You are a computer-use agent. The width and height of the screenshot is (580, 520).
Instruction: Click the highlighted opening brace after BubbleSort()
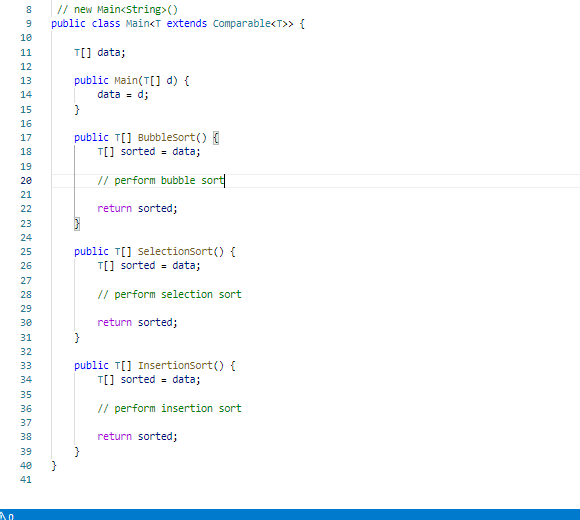pyautogui.click(x=216, y=138)
